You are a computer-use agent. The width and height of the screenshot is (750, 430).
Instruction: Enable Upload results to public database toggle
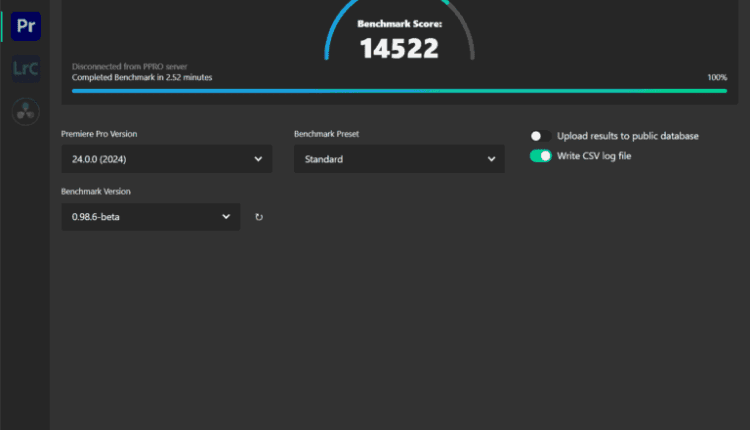pyautogui.click(x=540, y=136)
